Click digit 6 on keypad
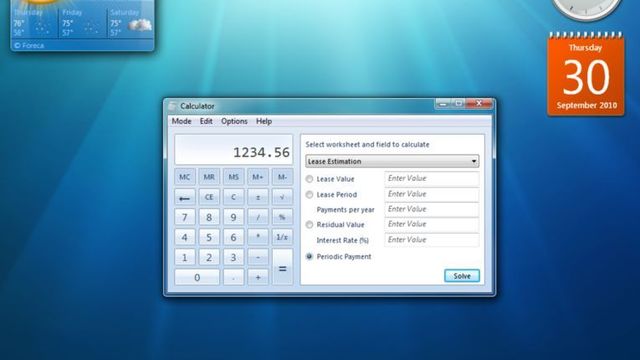640x360 pixels. point(233,237)
